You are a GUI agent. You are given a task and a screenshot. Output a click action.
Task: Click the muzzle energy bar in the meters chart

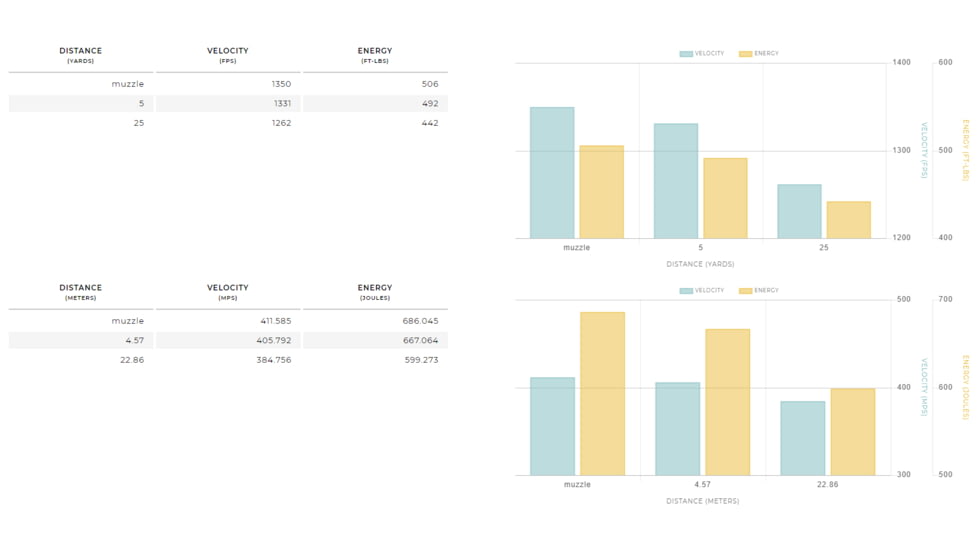(602, 394)
